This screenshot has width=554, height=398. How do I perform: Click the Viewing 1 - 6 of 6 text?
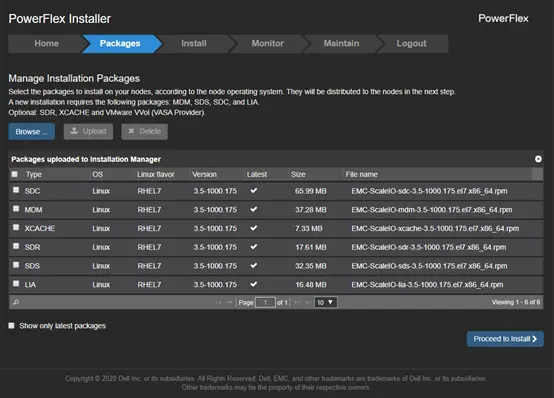tap(516, 302)
